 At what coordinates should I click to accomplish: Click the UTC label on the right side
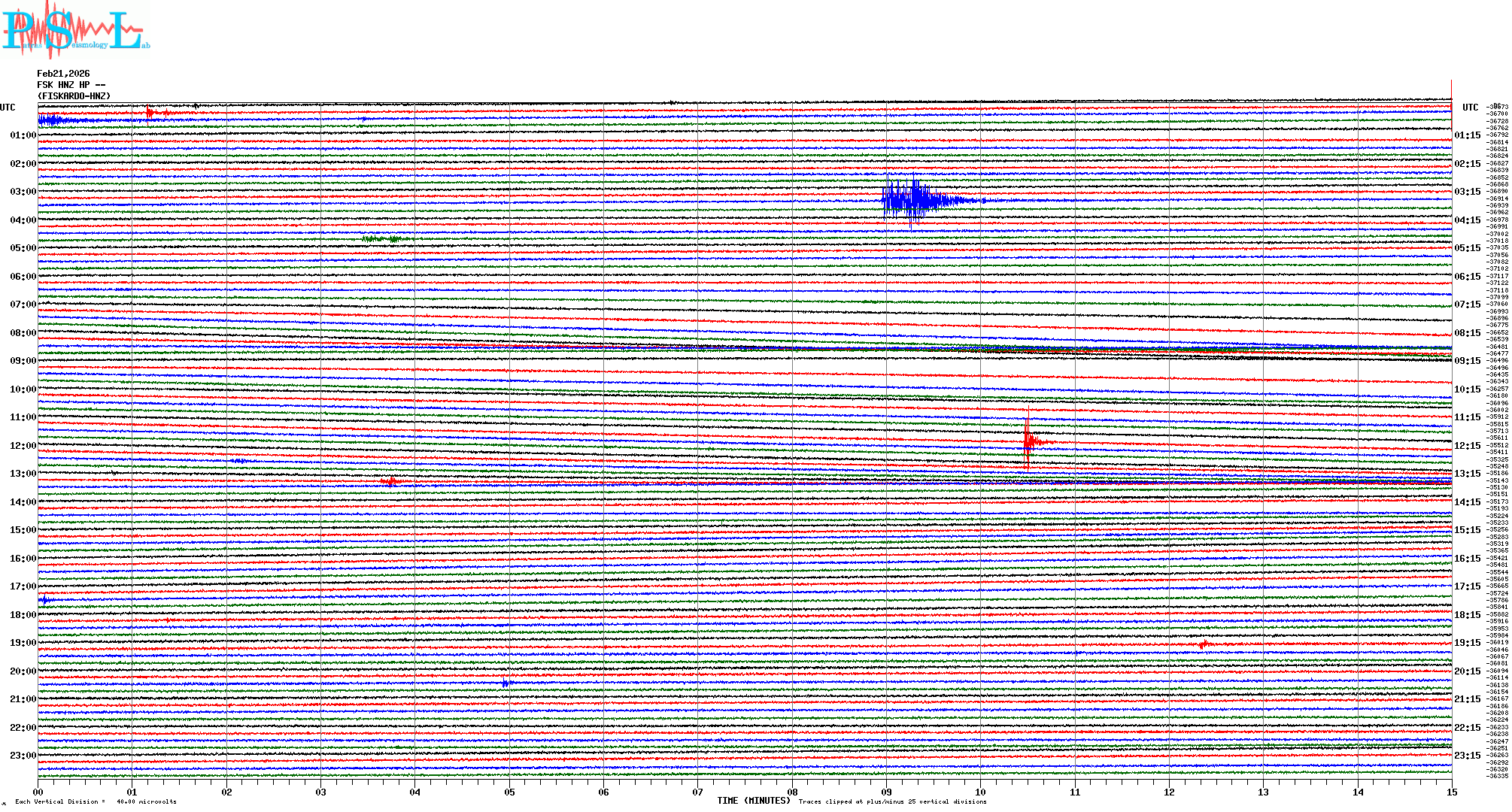1470,108
